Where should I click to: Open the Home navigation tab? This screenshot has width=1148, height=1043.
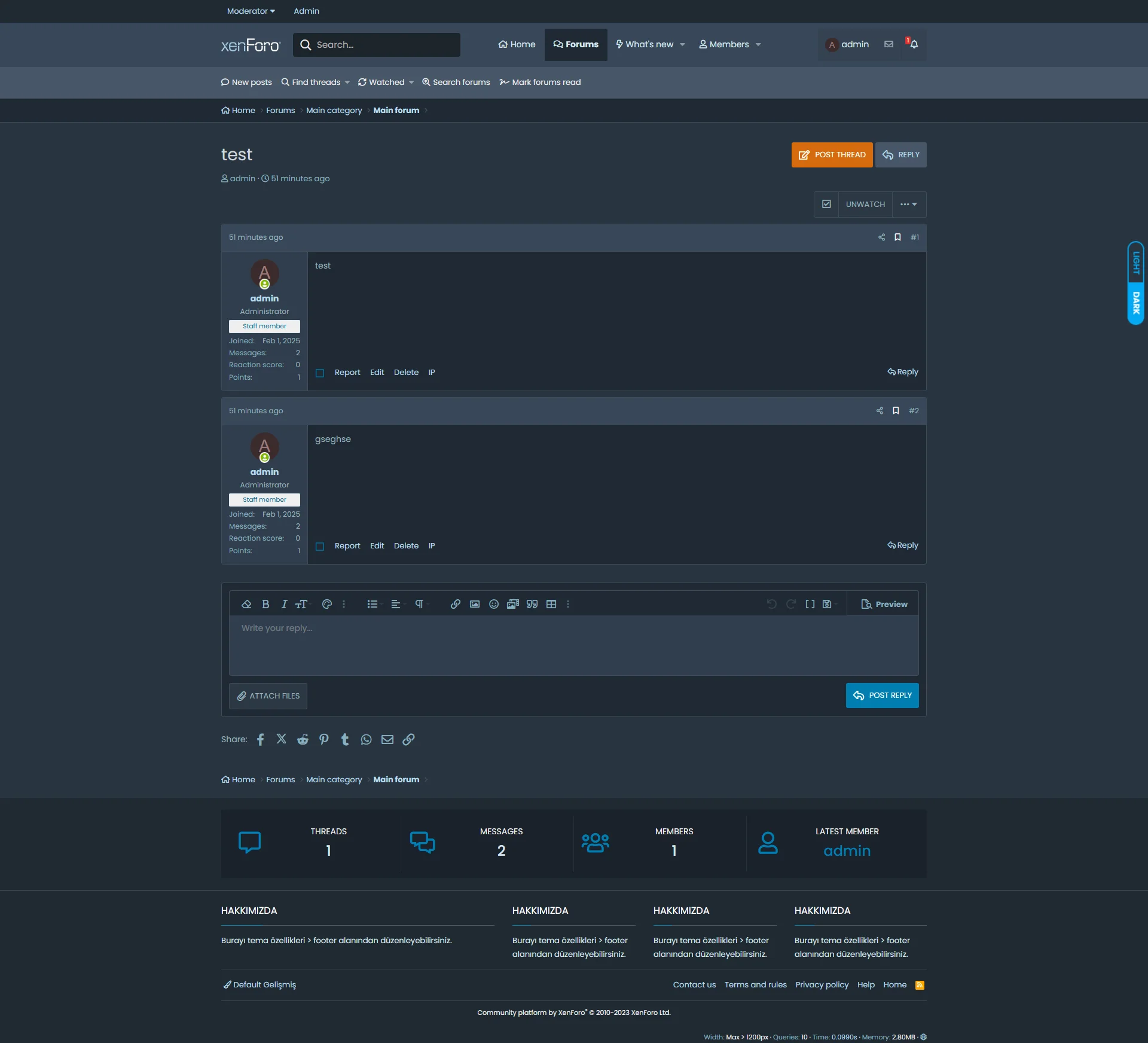click(517, 45)
